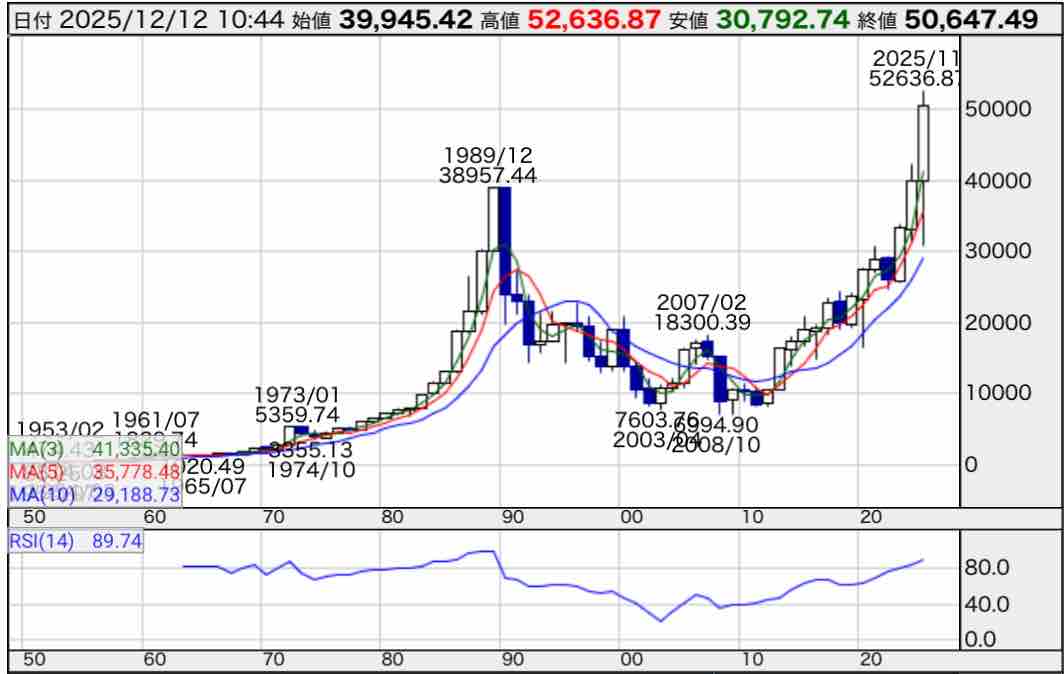The width and height of the screenshot is (1064, 674).
Task: Click the 1989/12 peak annotation 38957.44
Action: coord(488,175)
